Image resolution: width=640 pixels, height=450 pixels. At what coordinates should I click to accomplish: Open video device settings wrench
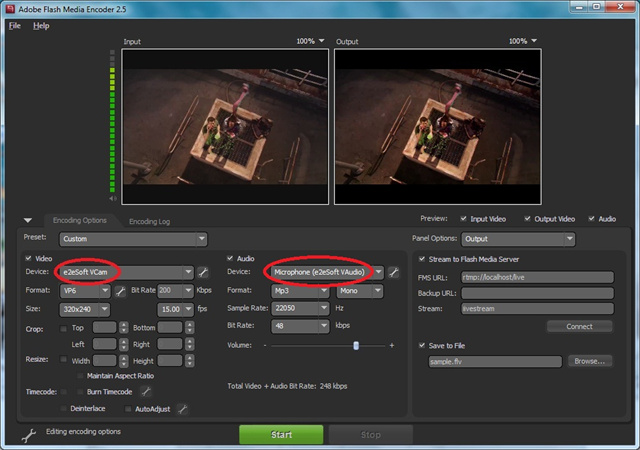203,272
